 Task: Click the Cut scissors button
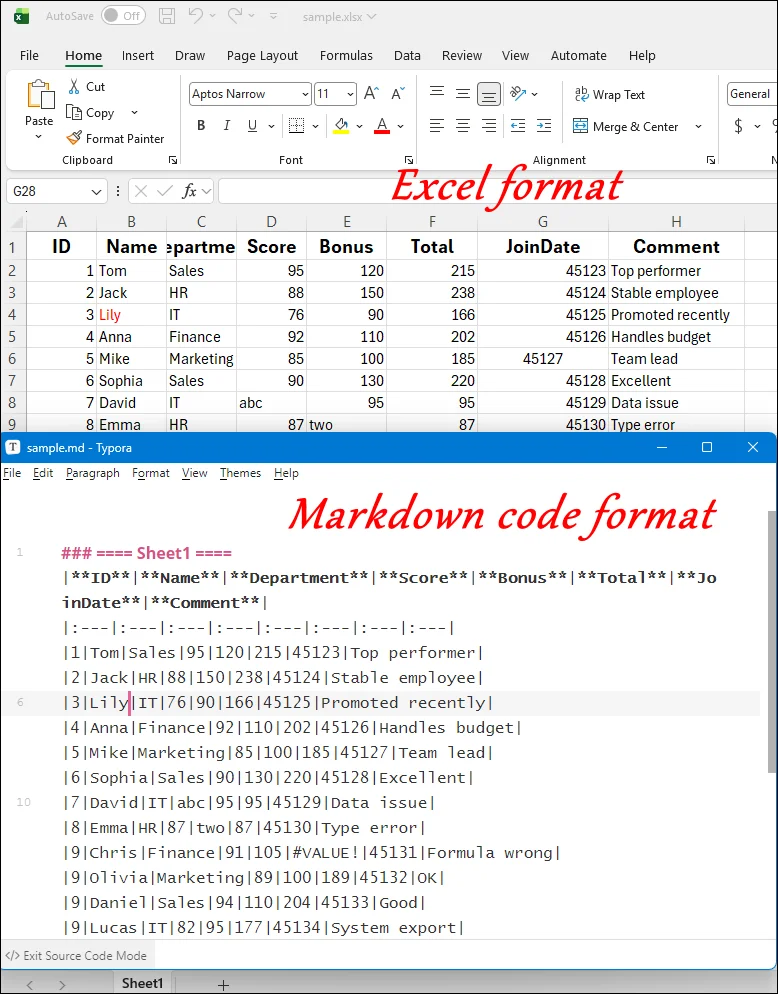click(x=86, y=87)
